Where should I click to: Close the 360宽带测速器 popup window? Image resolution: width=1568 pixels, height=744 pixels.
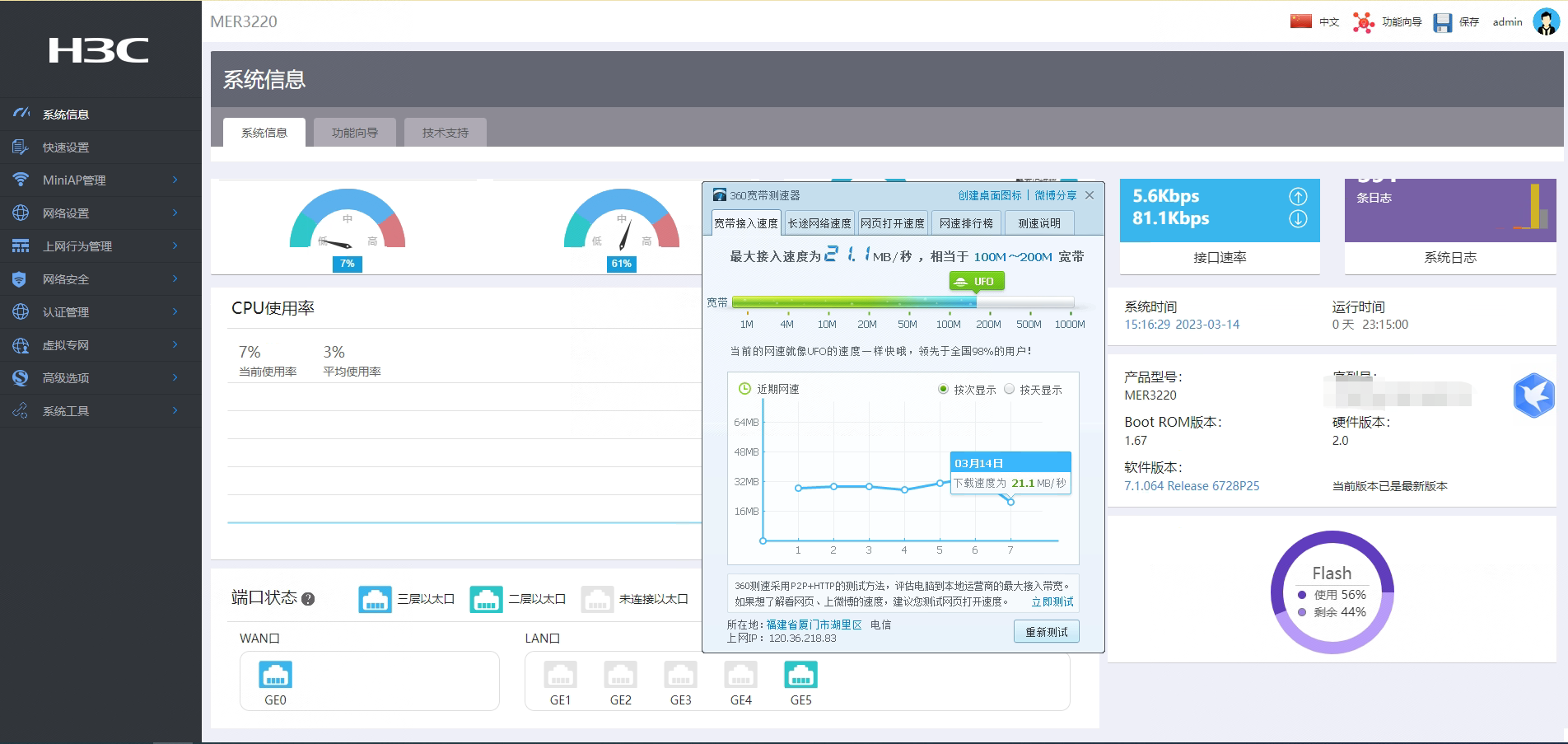tap(1090, 195)
